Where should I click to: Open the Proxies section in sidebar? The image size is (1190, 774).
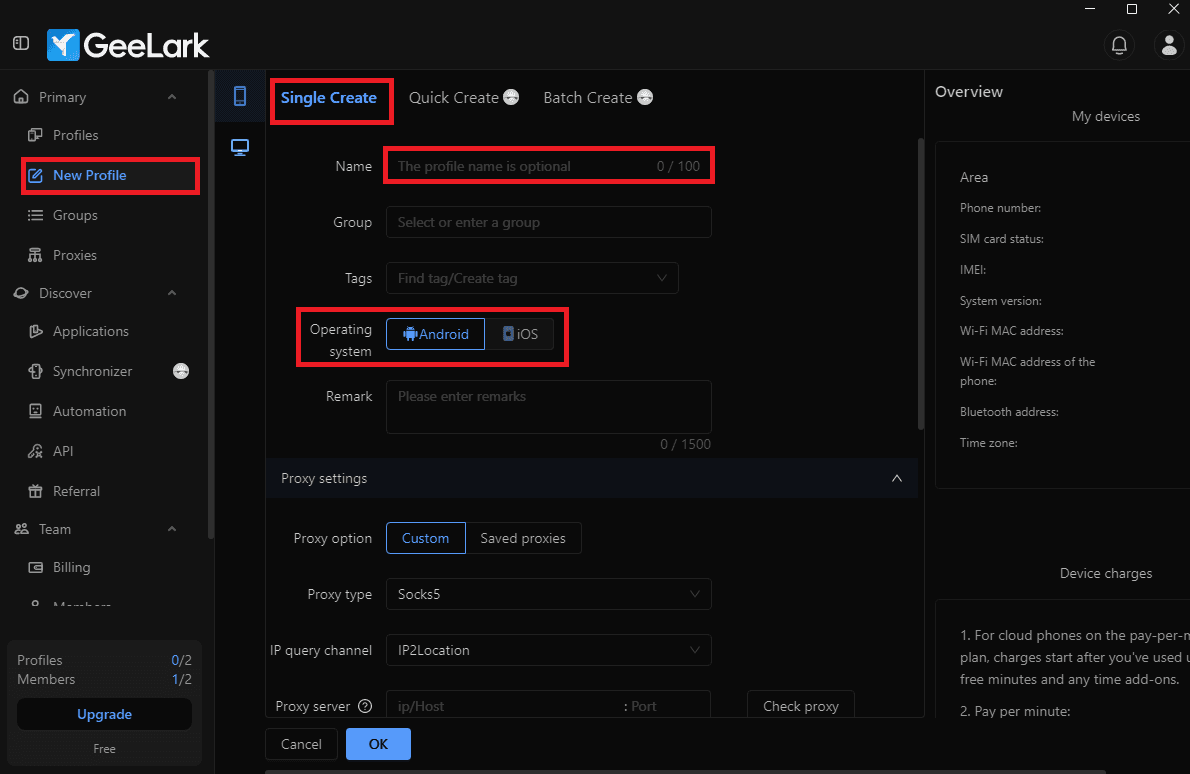coord(75,254)
